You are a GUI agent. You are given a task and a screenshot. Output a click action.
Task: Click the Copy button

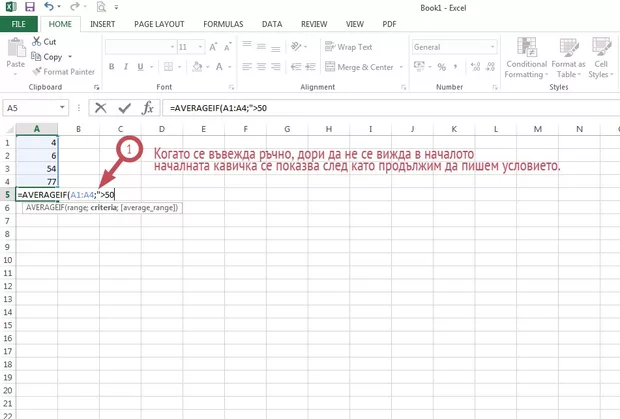point(48,57)
